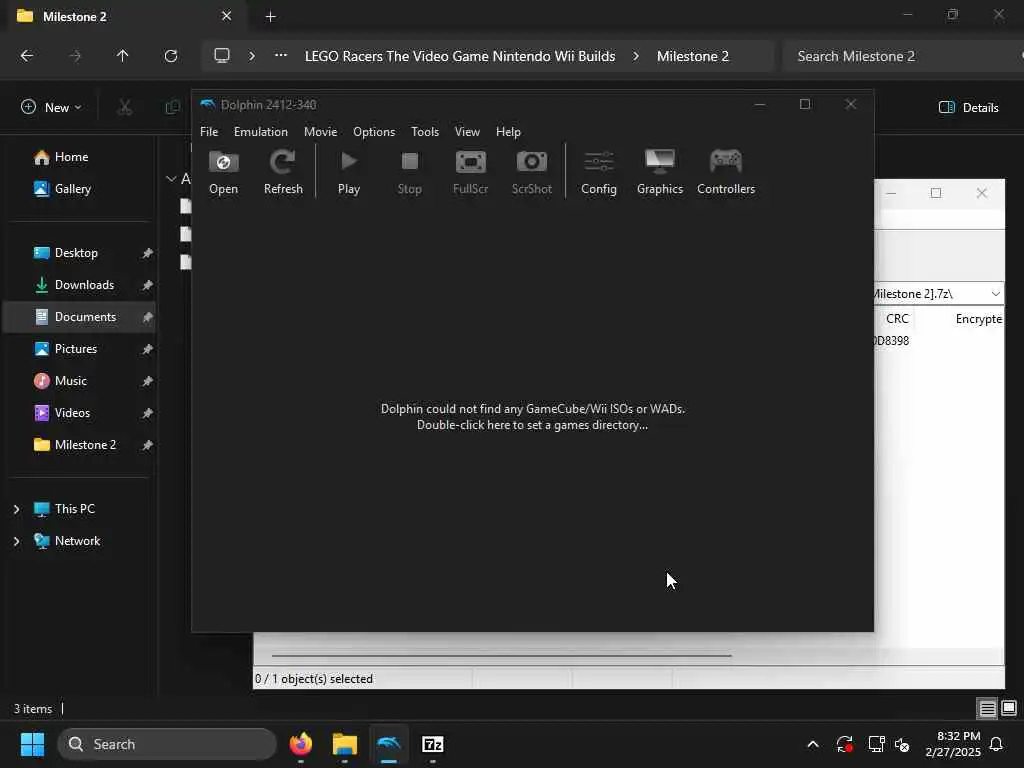This screenshot has height=768, width=1024.
Task: Open Dolphin Controllers settings
Action: (726, 172)
